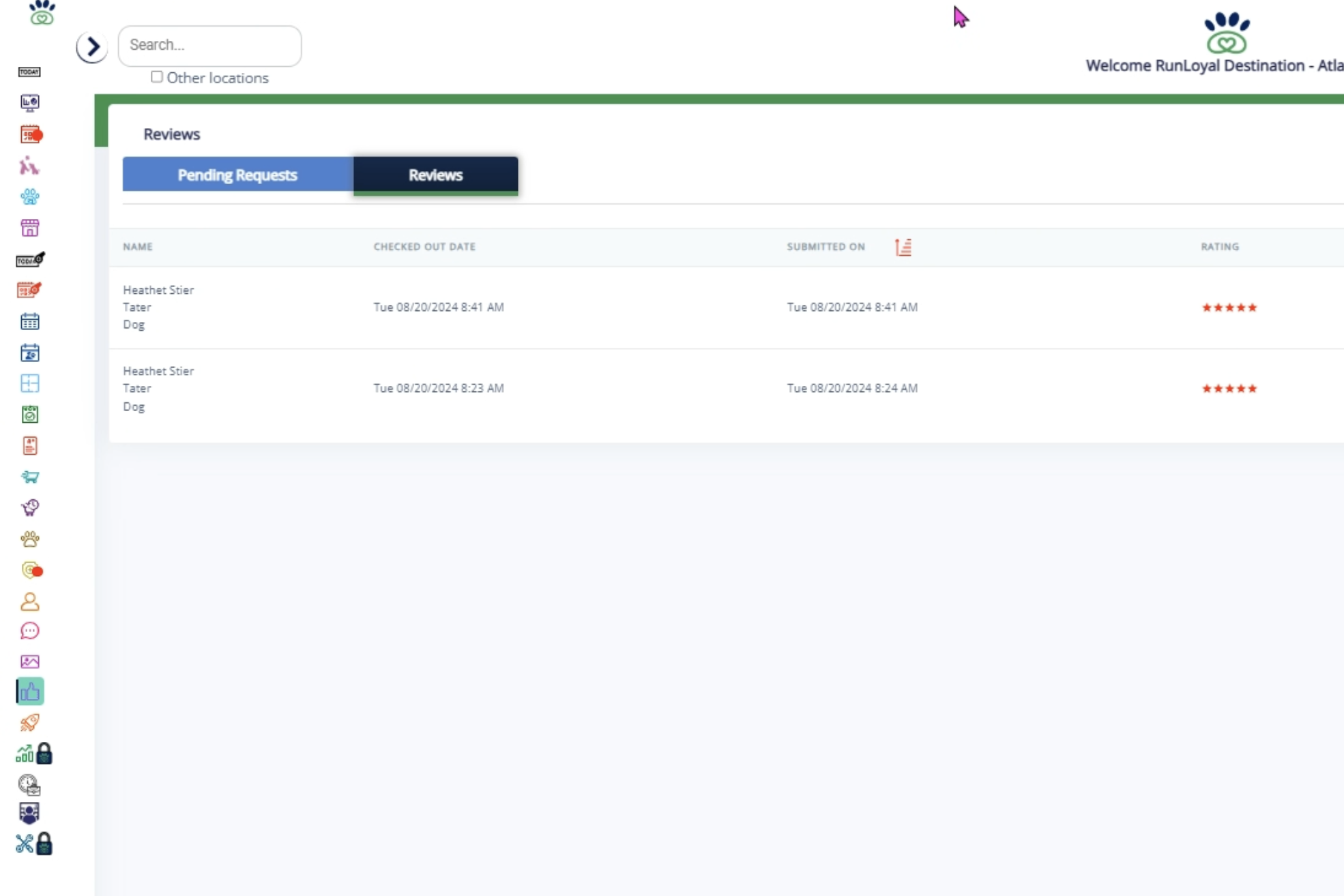Enable the Other locations checkbox
1344x896 pixels.
point(157,77)
